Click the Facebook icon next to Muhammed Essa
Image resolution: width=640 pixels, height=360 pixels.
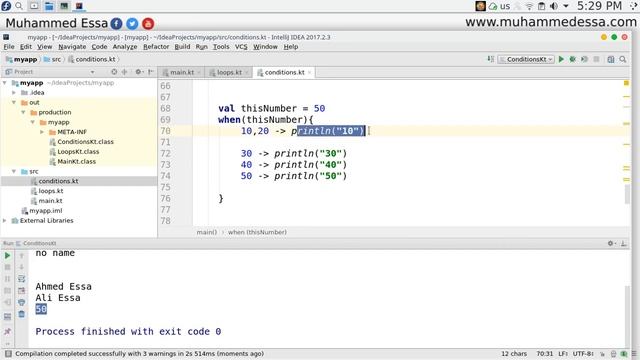tap(116, 24)
